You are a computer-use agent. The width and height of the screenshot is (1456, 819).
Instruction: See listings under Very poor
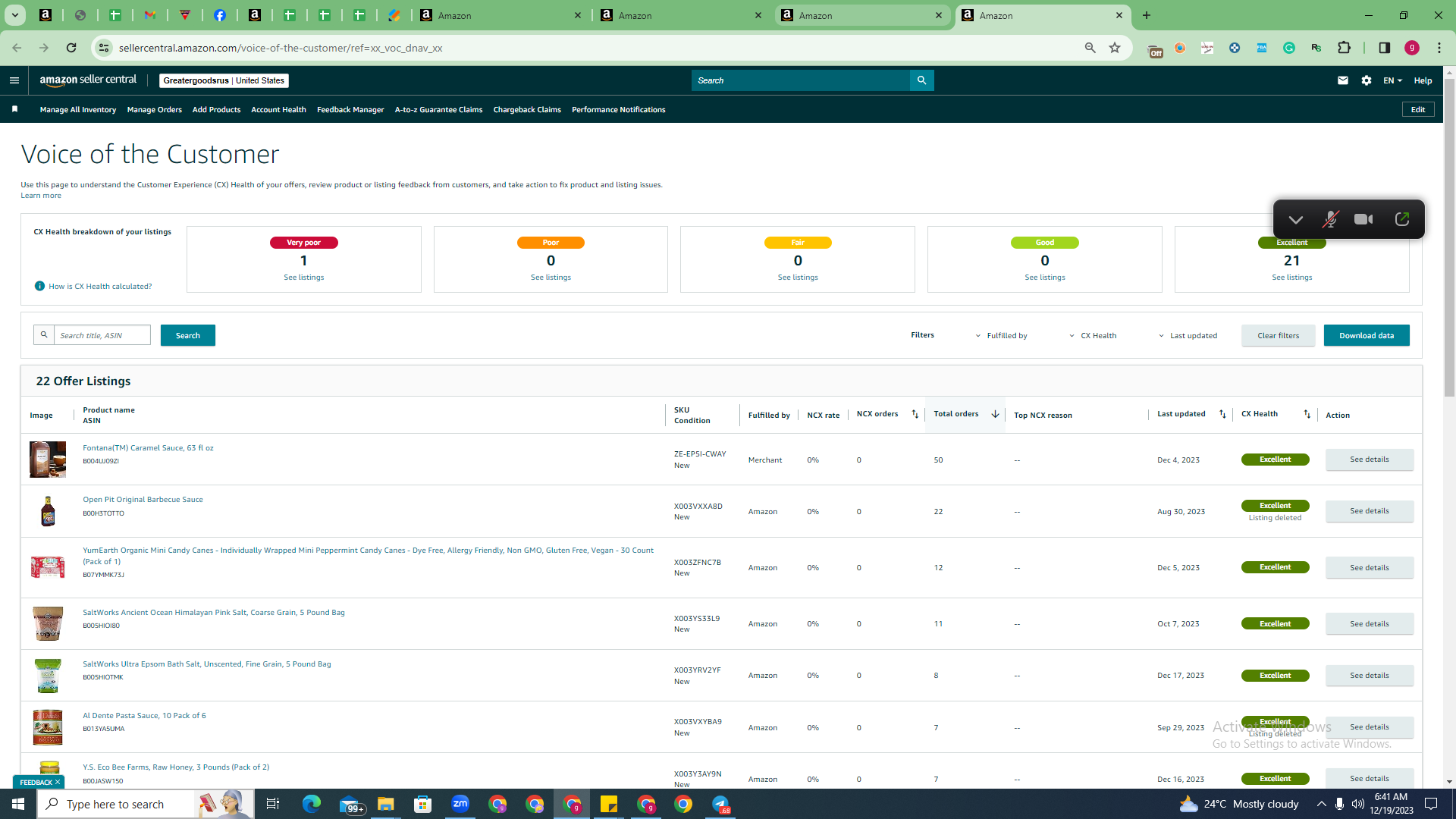[304, 278]
